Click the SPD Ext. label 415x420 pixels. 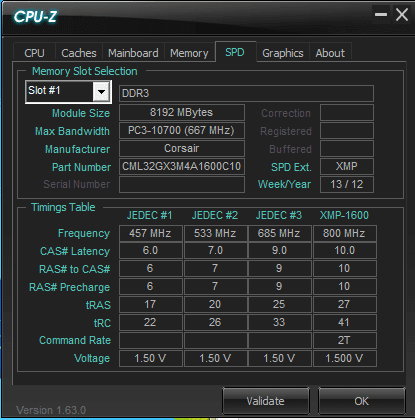point(291,167)
